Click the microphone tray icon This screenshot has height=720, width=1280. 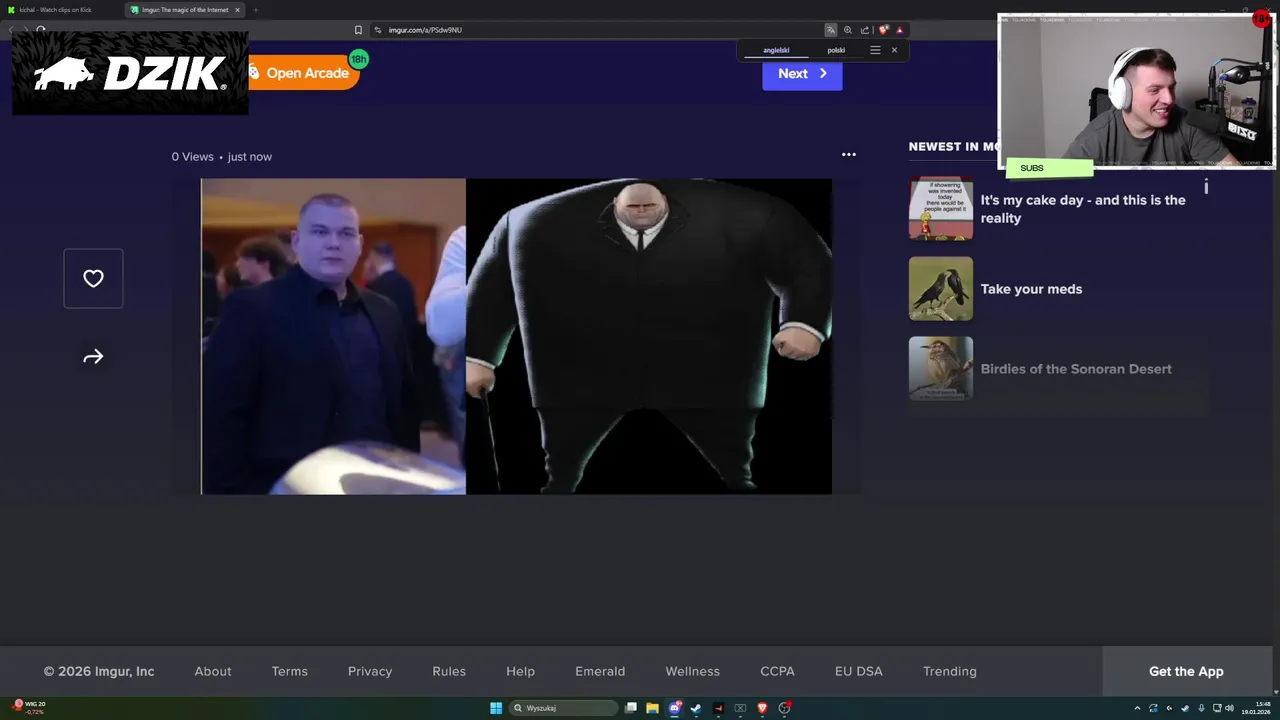[1201, 708]
